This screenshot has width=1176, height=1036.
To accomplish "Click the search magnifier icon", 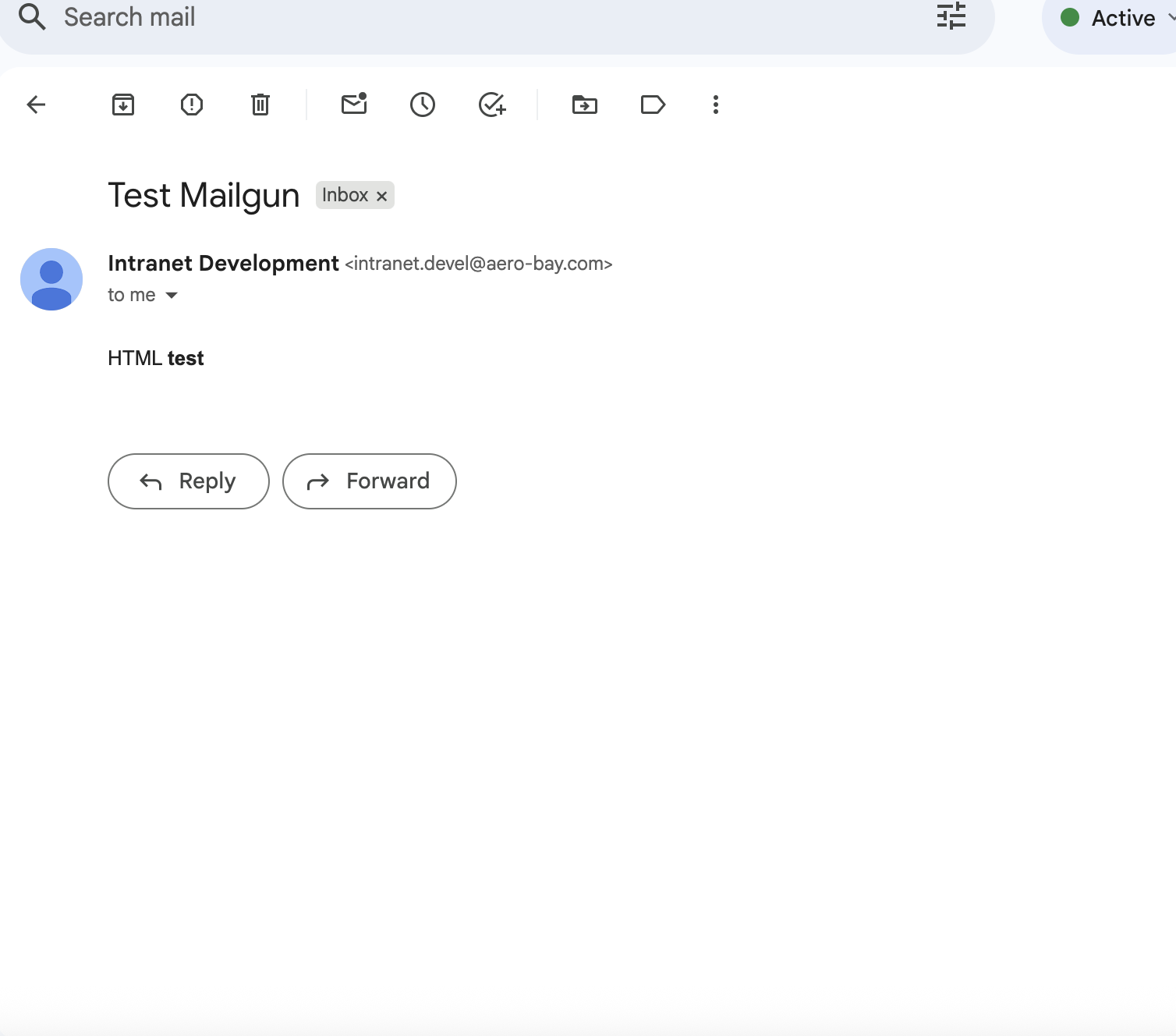I will 32,16.
